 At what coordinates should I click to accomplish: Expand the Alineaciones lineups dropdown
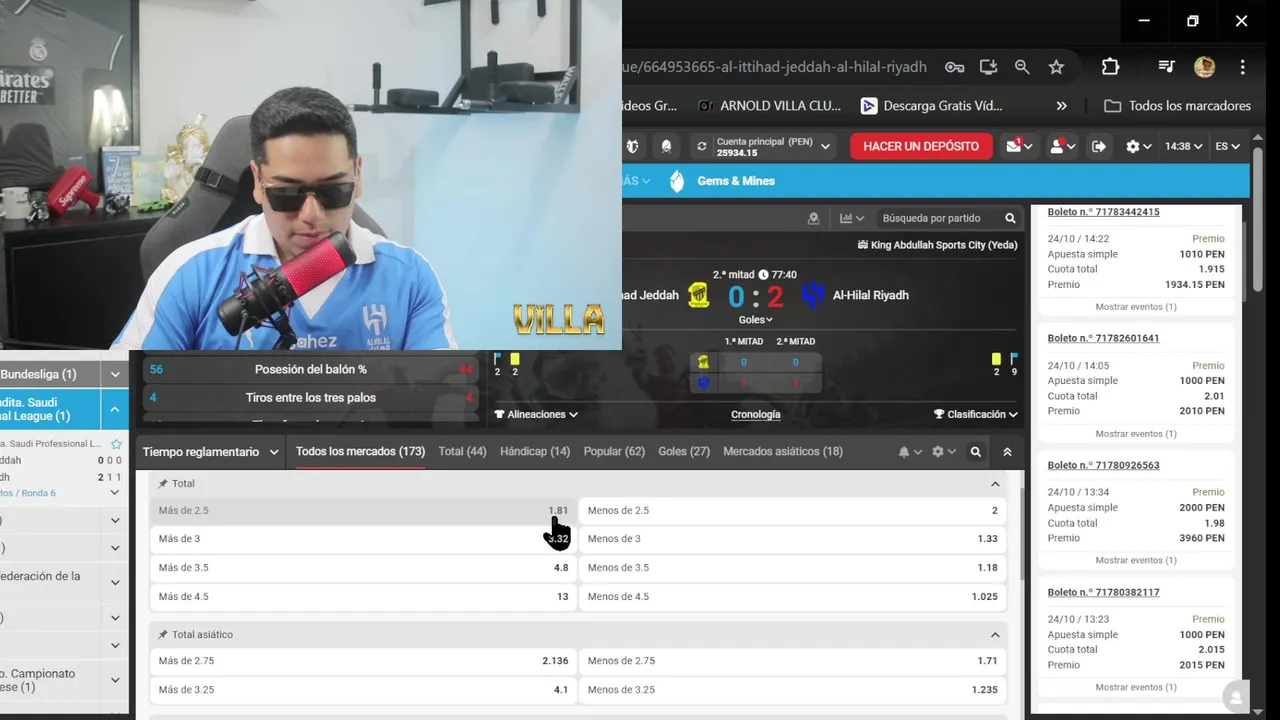click(x=536, y=414)
